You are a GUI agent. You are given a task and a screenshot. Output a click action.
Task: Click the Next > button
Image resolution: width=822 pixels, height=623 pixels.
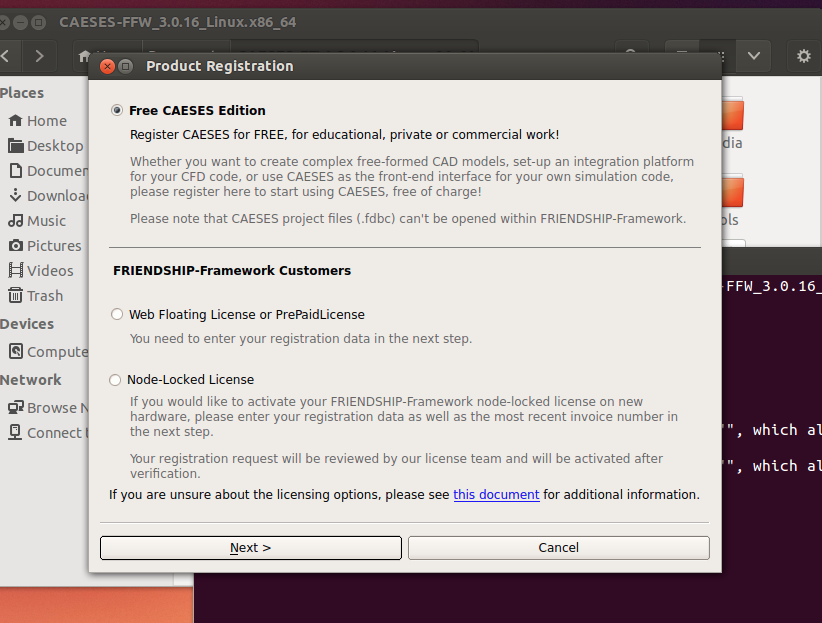(251, 547)
